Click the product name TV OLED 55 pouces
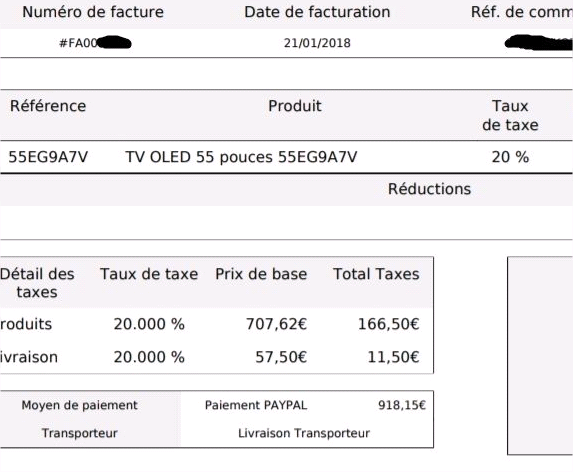This screenshot has width=573, height=472. point(199,157)
